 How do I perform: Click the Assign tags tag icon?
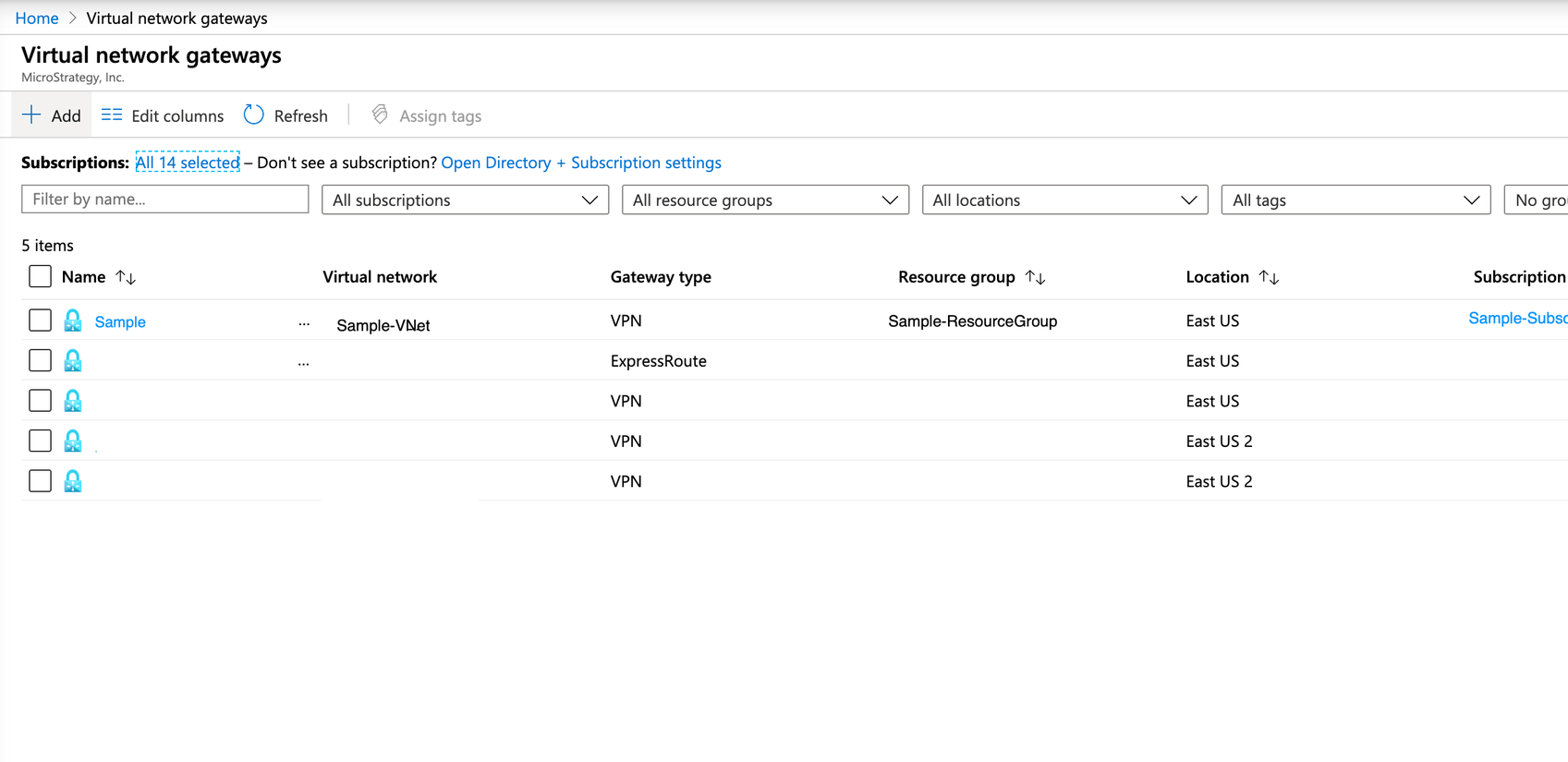tap(380, 115)
